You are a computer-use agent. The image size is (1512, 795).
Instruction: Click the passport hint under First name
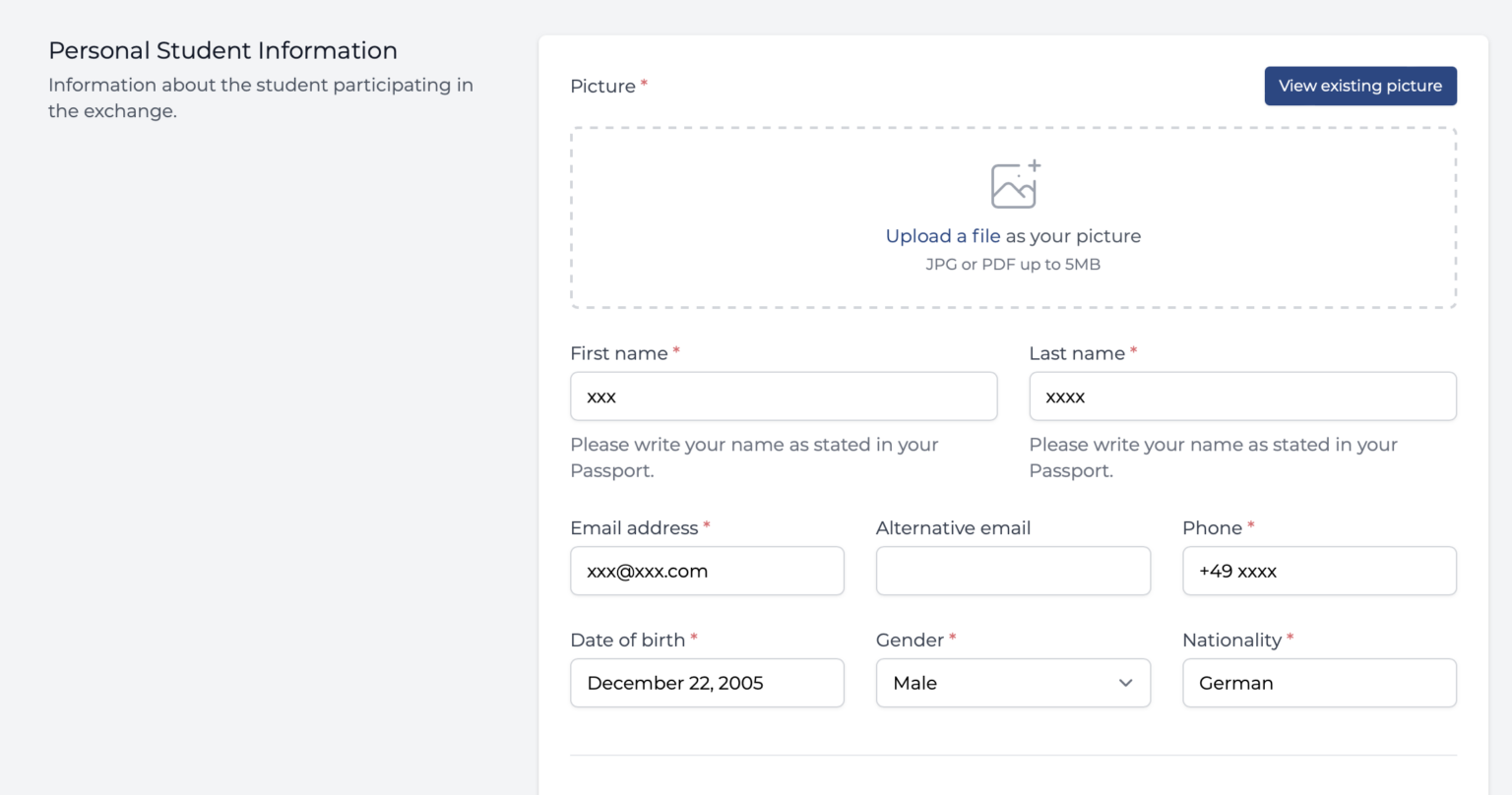click(754, 458)
